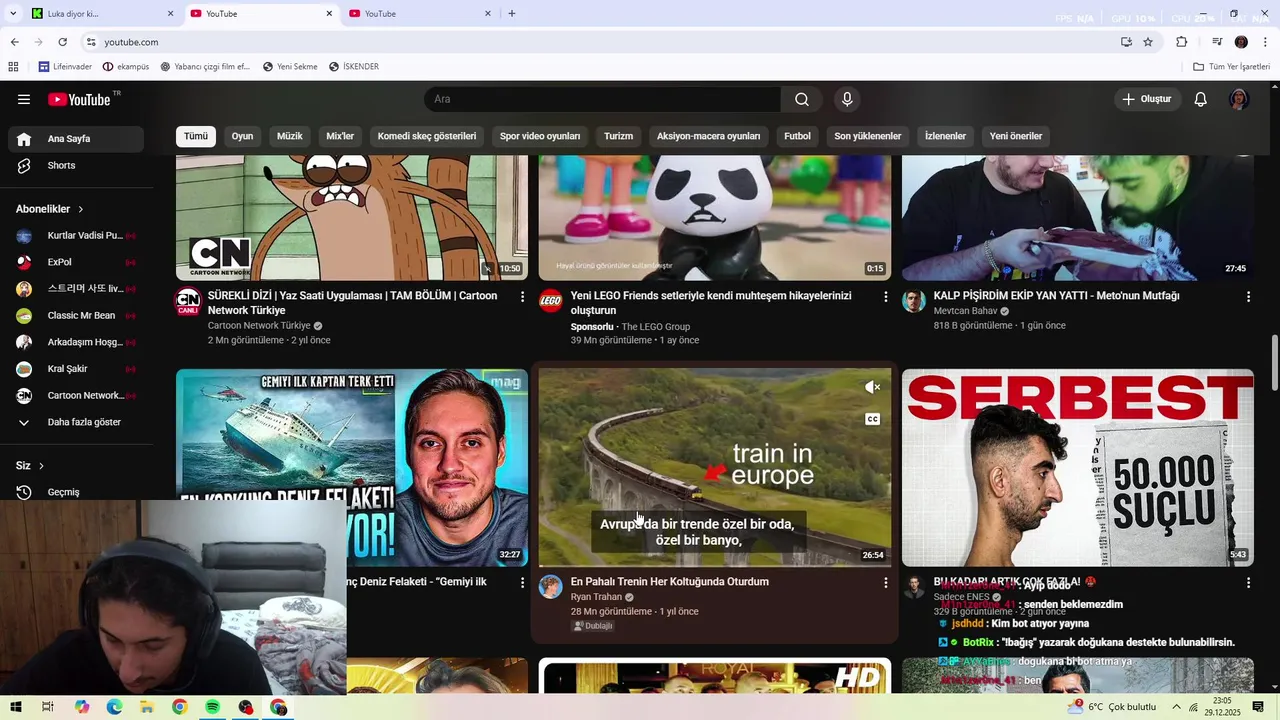Open options menu for Cartoon Network video

click(x=522, y=297)
